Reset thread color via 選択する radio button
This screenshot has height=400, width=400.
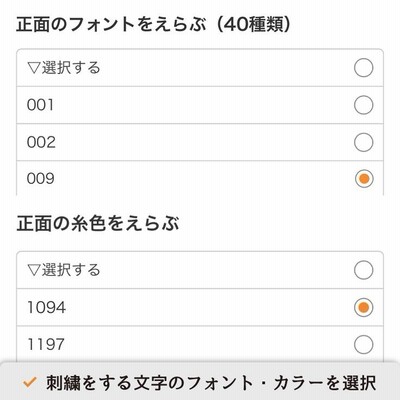[363, 270]
